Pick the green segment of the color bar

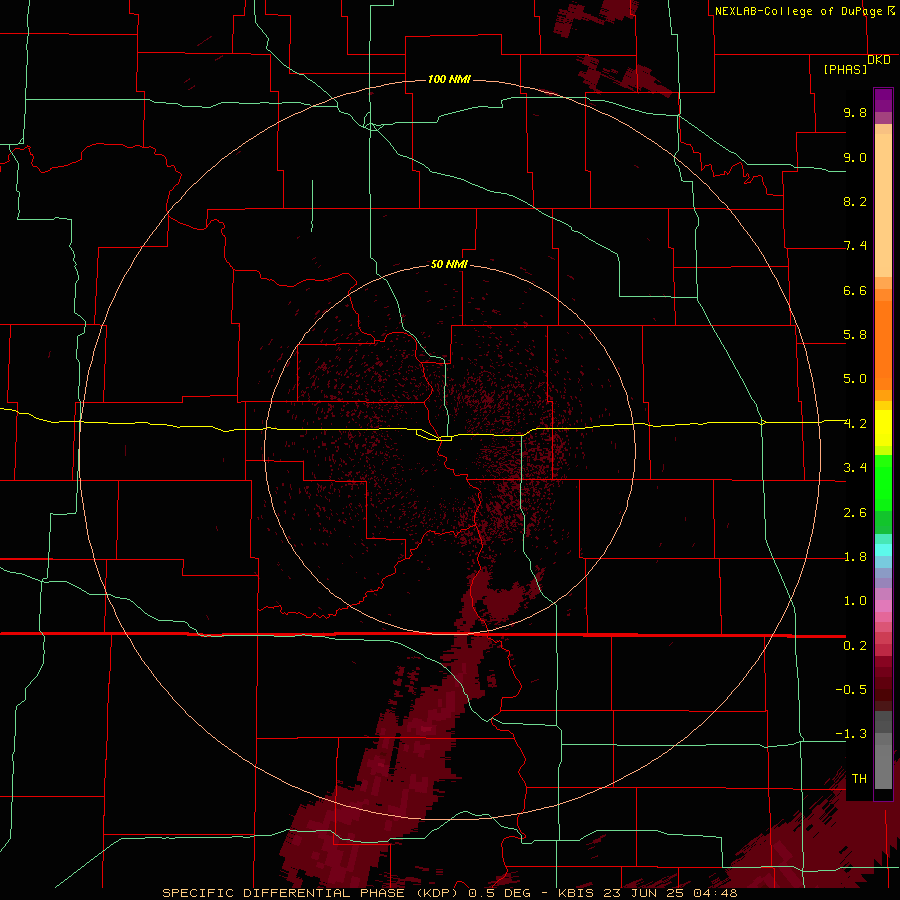click(883, 483)
